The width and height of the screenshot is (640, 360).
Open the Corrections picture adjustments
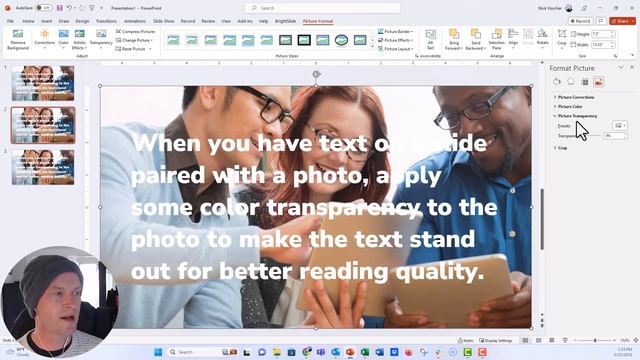point(44,39)
